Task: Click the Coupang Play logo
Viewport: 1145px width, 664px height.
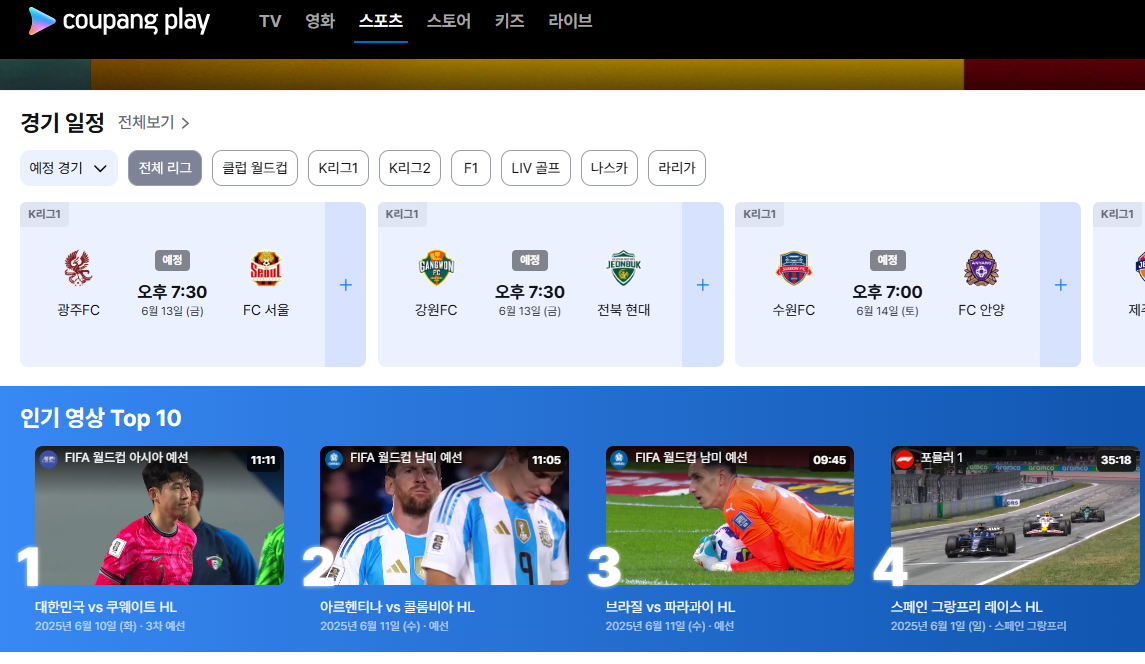Action: click(x=119, y=21)
